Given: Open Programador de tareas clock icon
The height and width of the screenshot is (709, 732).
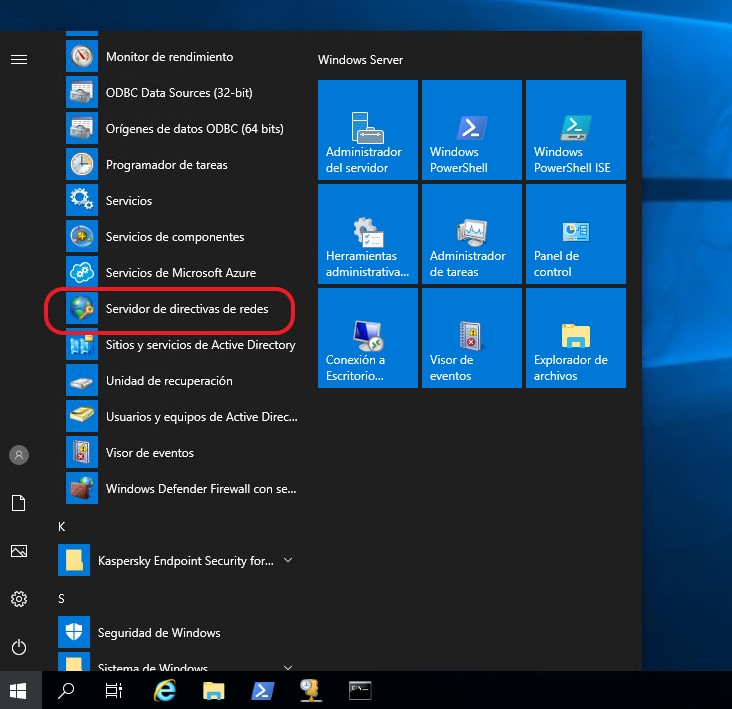Looking at the screenshot, I should pos(82,164).
